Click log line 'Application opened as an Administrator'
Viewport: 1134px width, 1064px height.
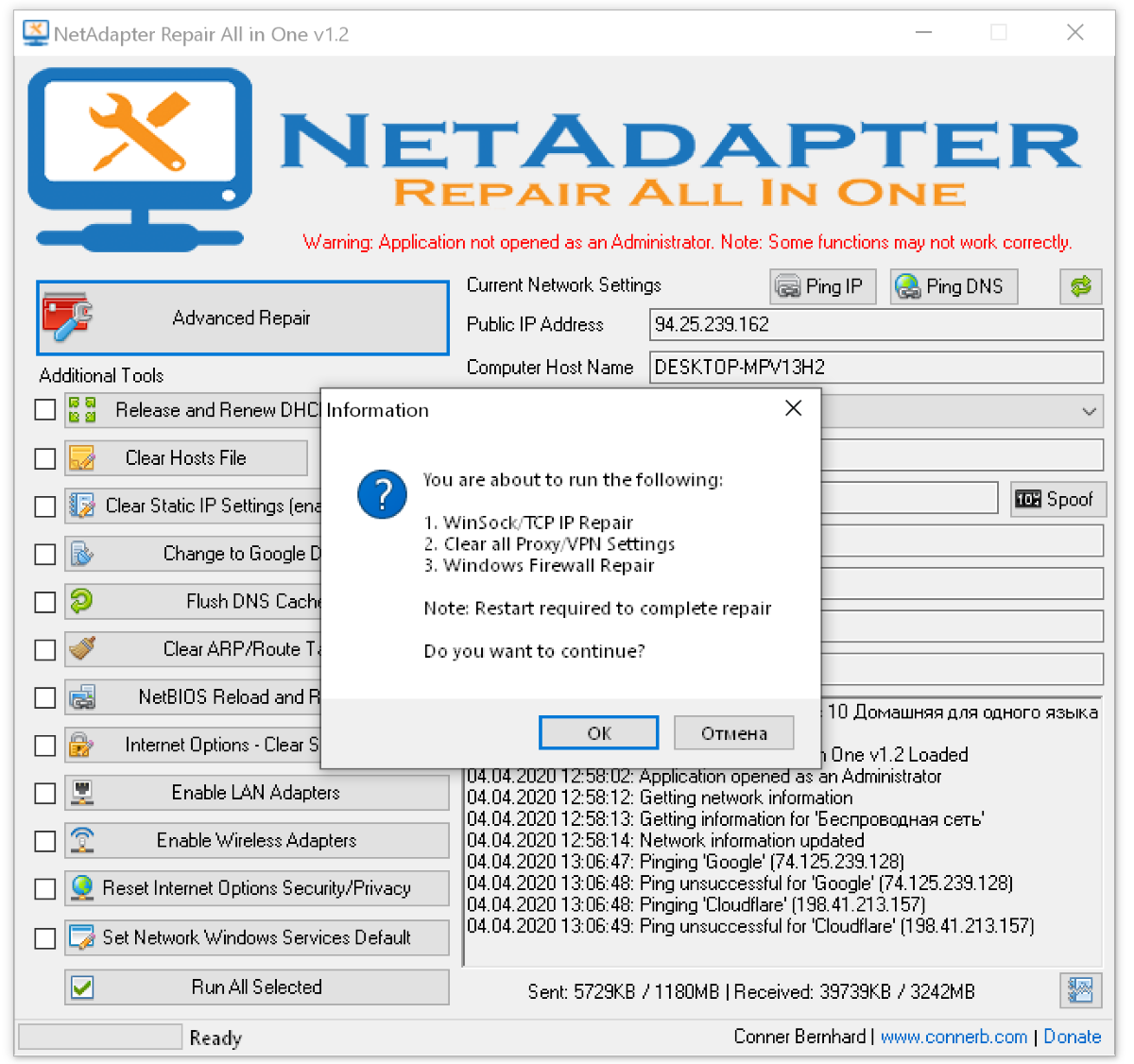(704, 776)
